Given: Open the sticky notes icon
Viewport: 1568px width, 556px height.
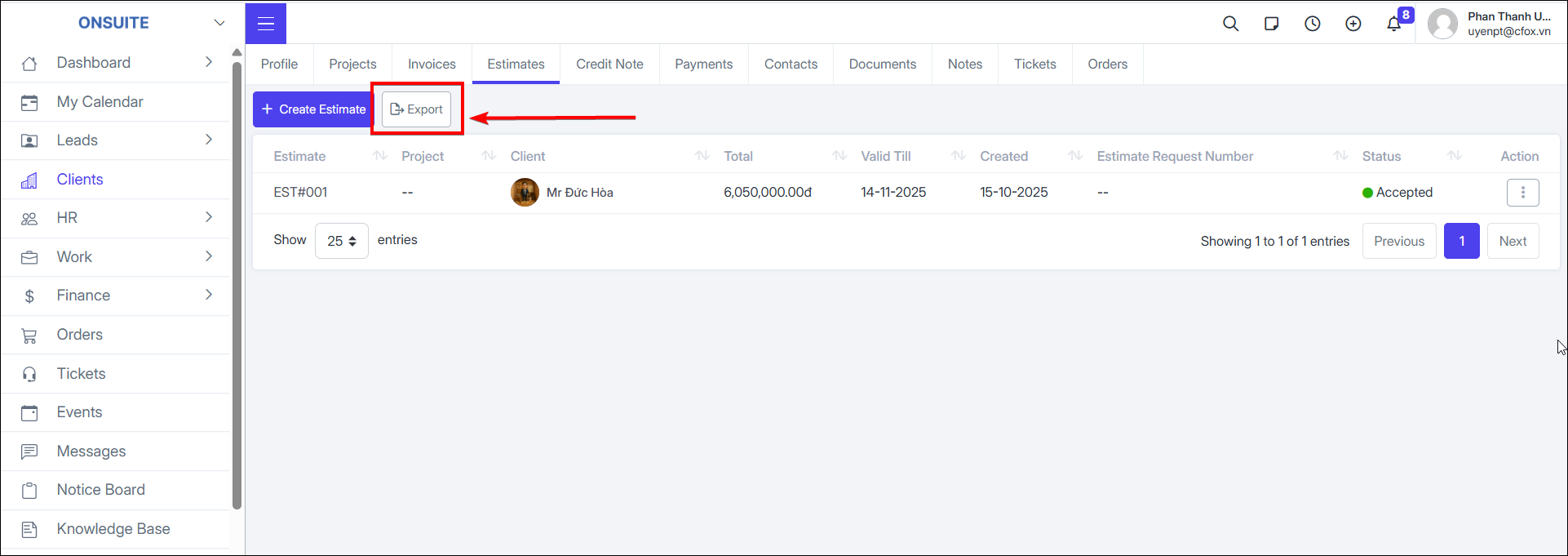Looking at the screenshot, I should 1271,24.
